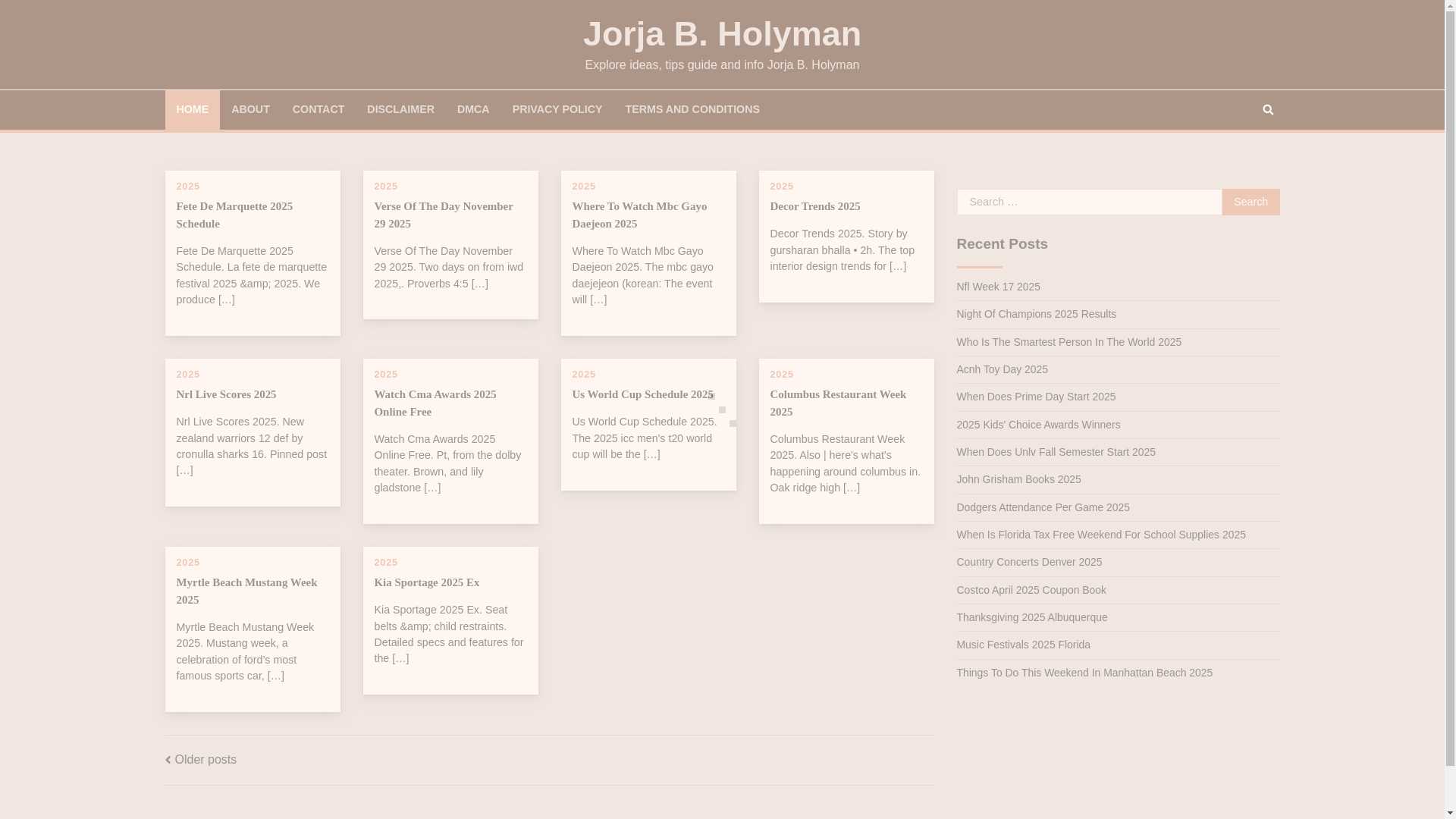Click 2025 tag above Watch Cma Awards
This screenshot has width=1456, height=819.
(x=386, y=375)
